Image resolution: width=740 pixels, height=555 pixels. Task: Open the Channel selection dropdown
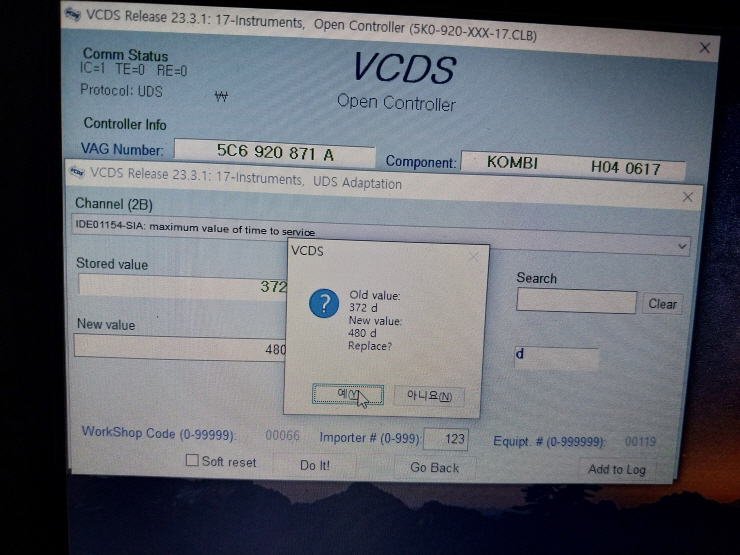(682, 246)
